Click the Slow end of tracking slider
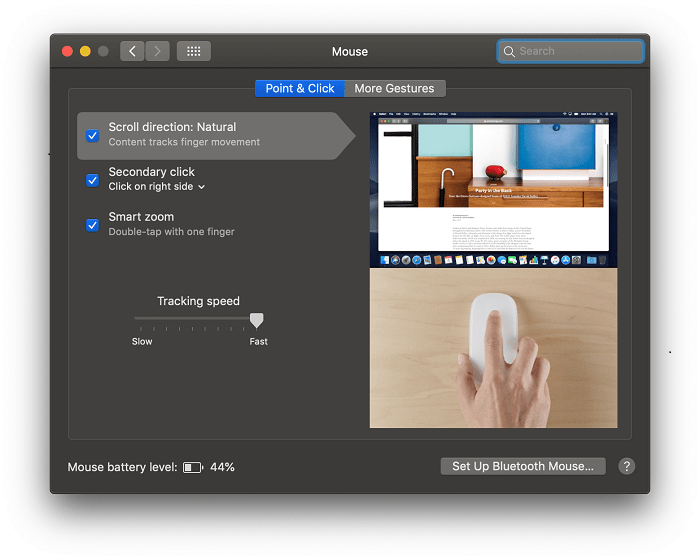 point(142,342)
